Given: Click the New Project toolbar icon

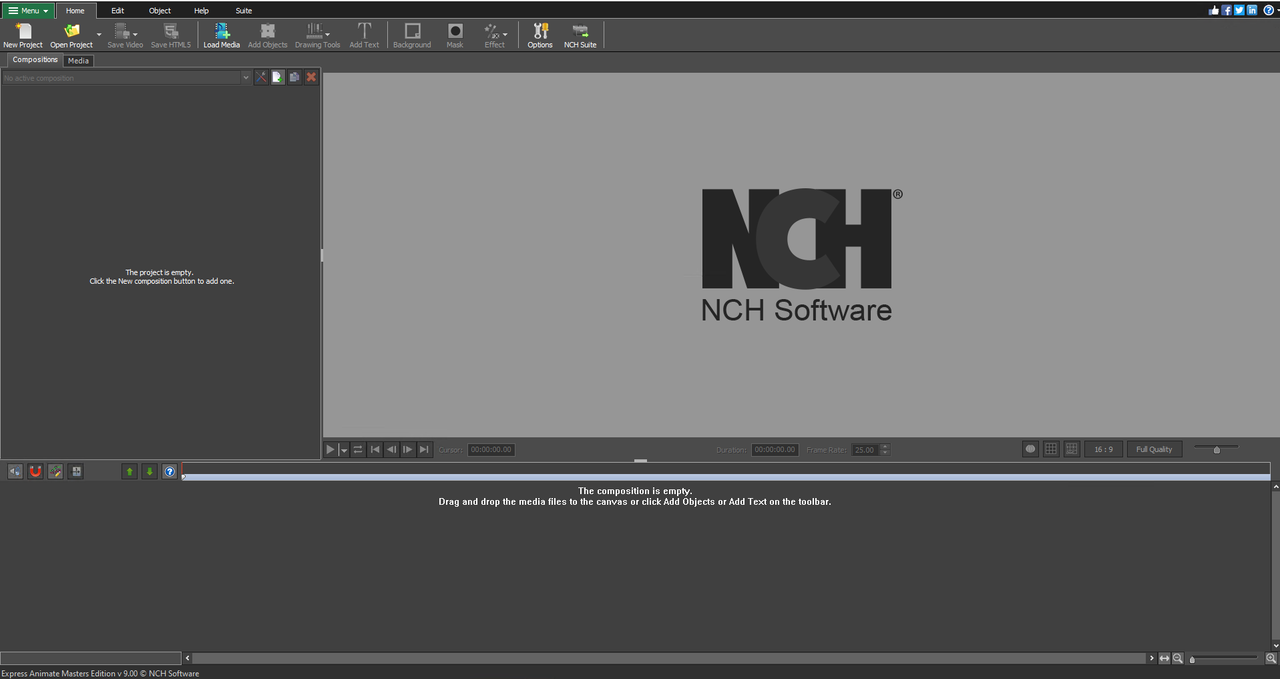Looking at the screenshot, I should (x=23, y=35).
